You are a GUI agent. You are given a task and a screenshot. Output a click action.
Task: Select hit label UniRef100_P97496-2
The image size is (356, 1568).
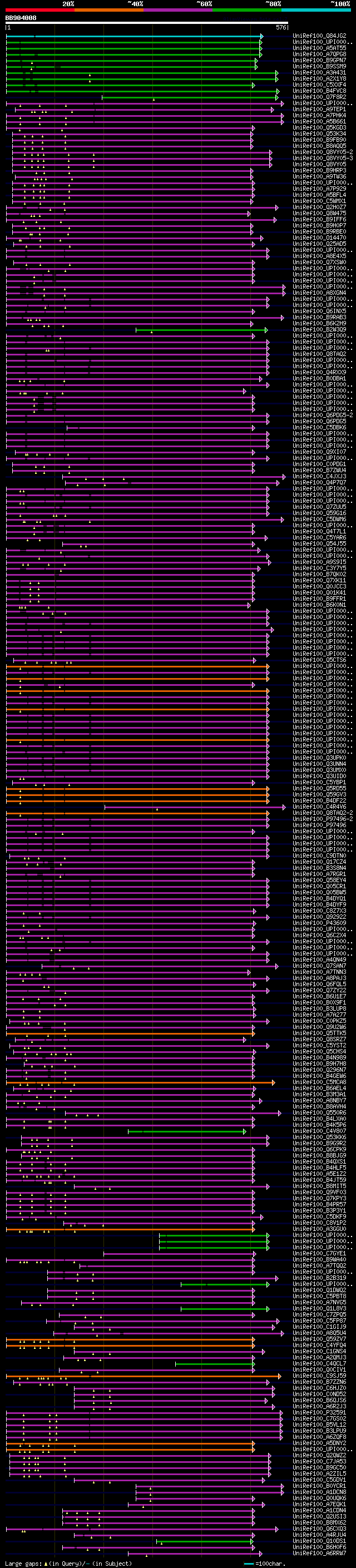pos(323,819)
